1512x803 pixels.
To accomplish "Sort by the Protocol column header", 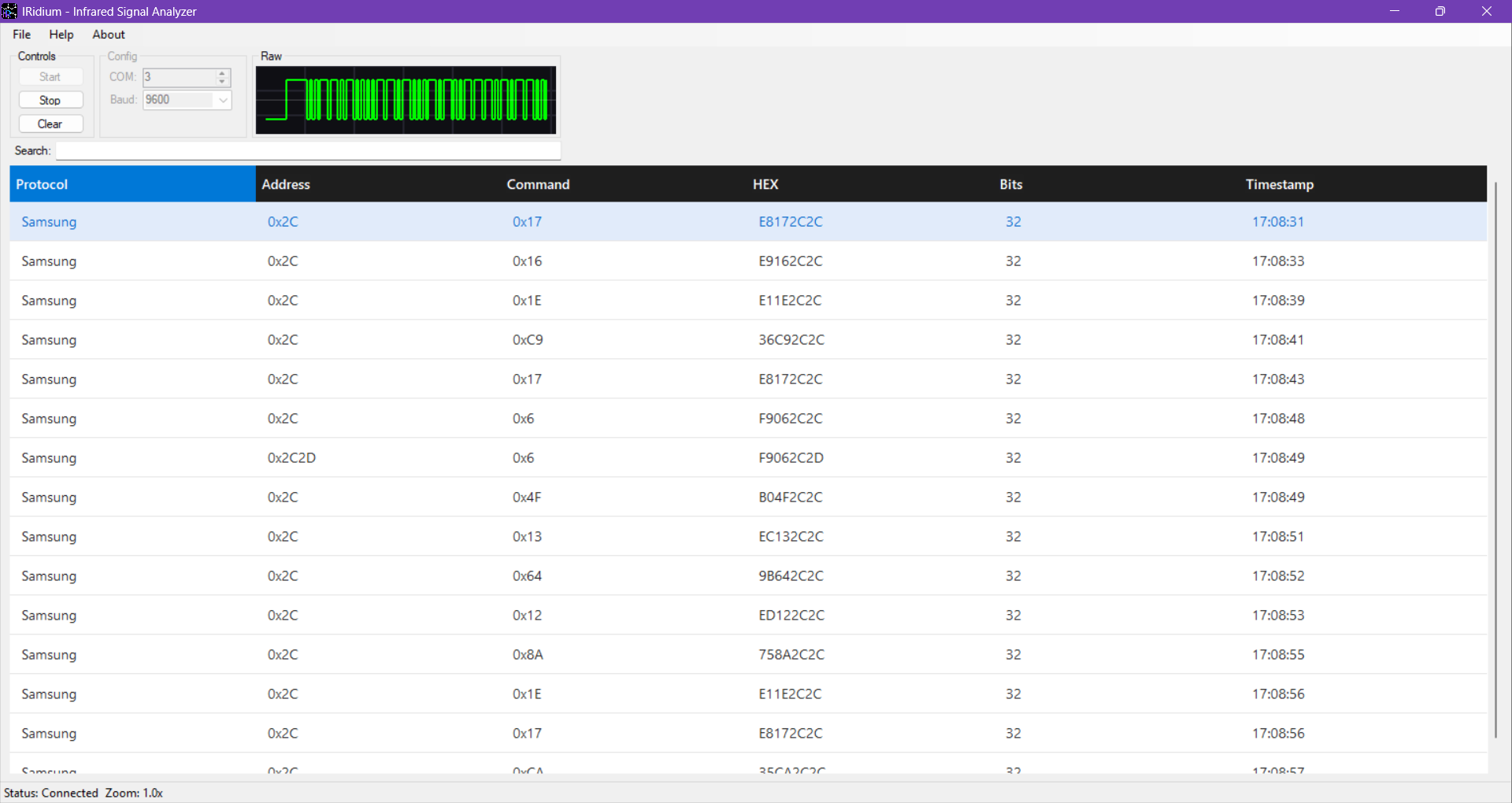I will pyautogui.click(x=132, y=184).
